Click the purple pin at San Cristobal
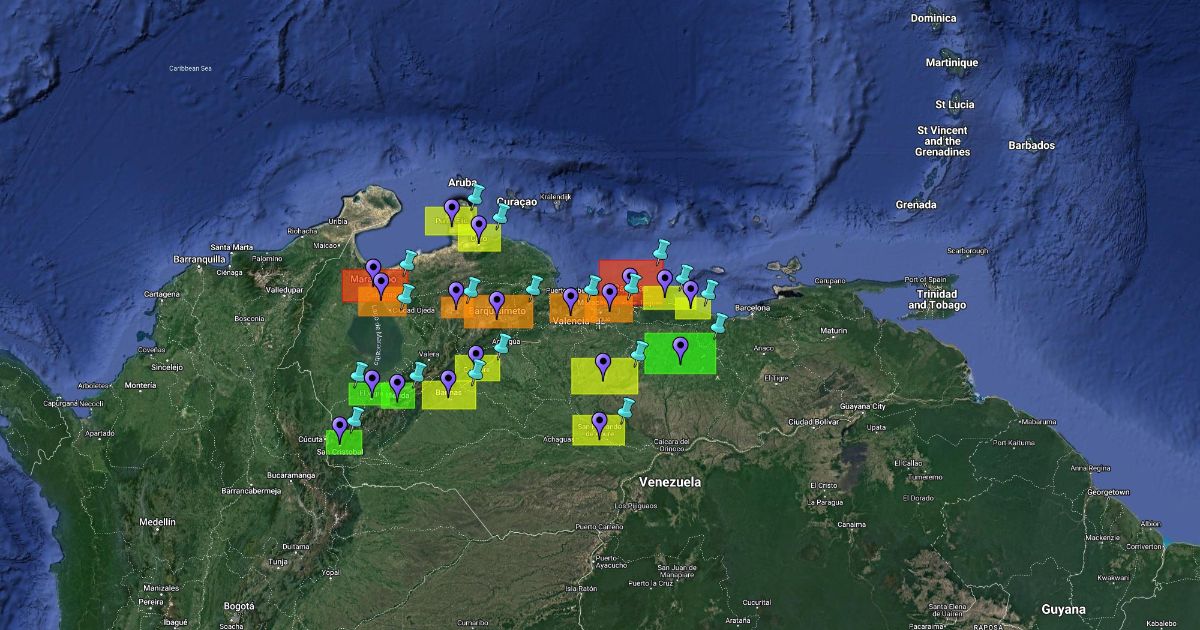The image size is (1200, 630). point(340,427)
